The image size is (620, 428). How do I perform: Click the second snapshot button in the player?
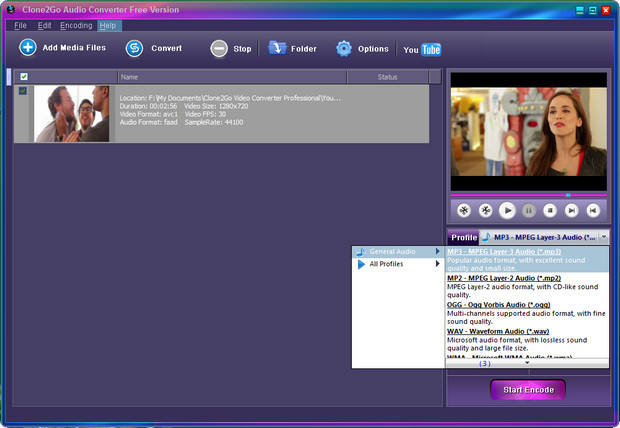[x=485, y=210]
